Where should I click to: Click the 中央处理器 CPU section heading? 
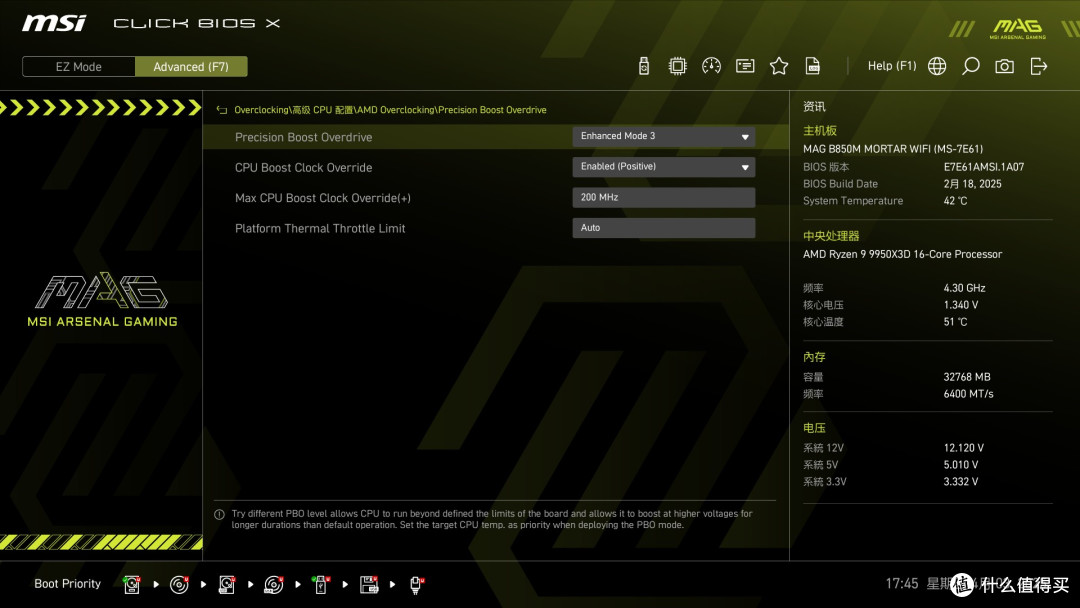click(x=831, y=235)
